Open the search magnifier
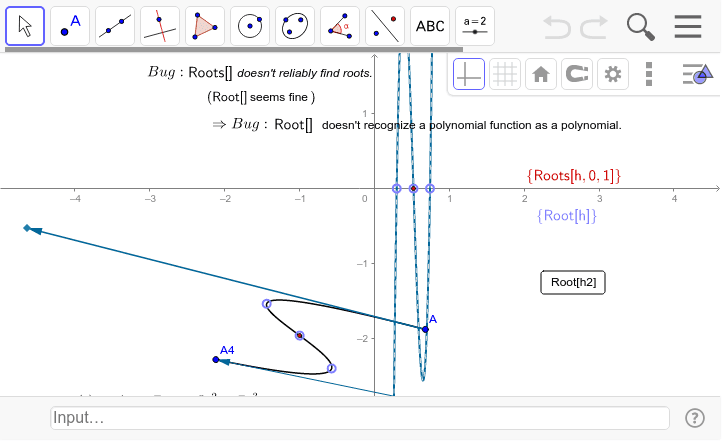 coord(640,27)
